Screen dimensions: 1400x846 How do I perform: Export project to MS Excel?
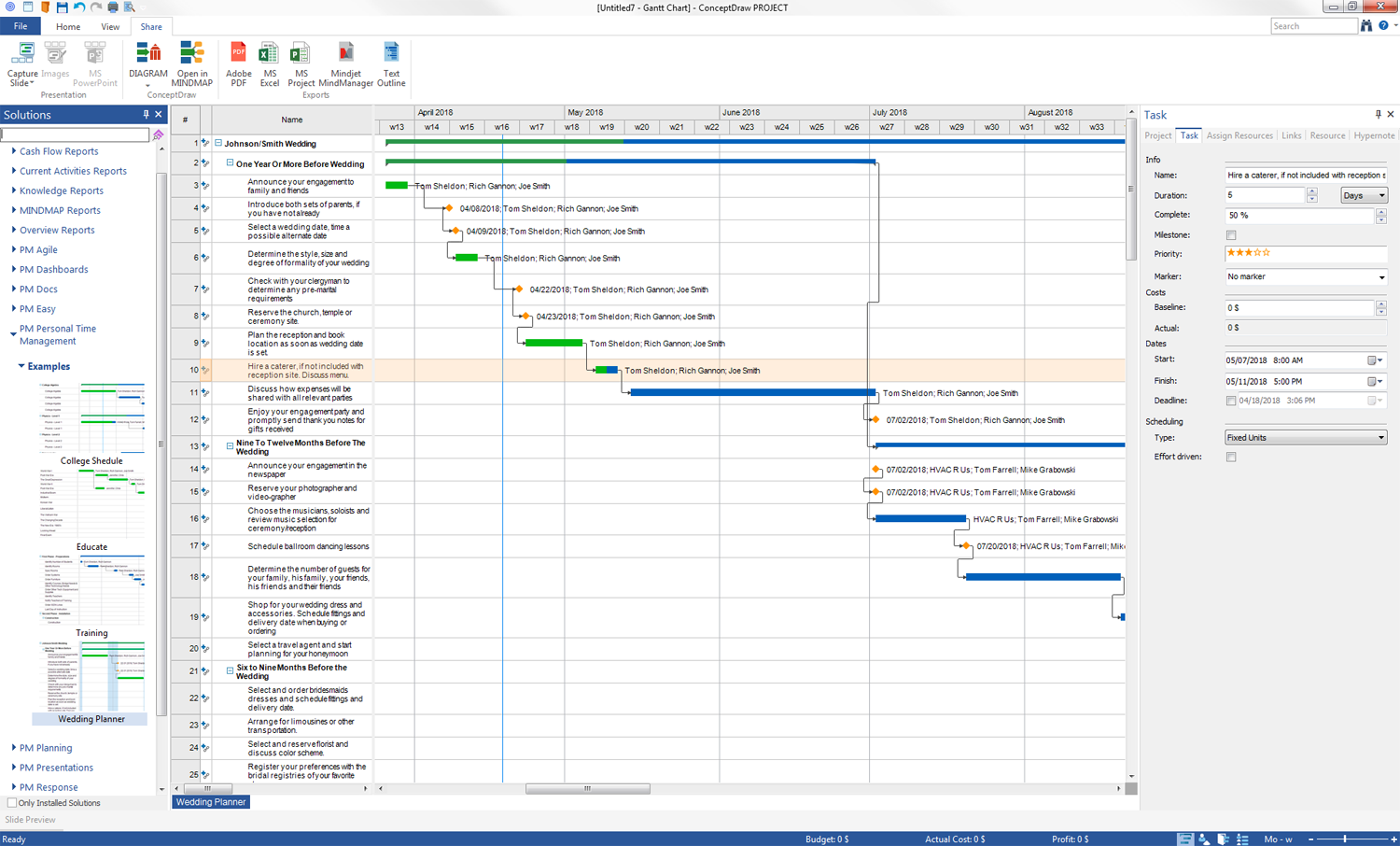tap(269, 56)
